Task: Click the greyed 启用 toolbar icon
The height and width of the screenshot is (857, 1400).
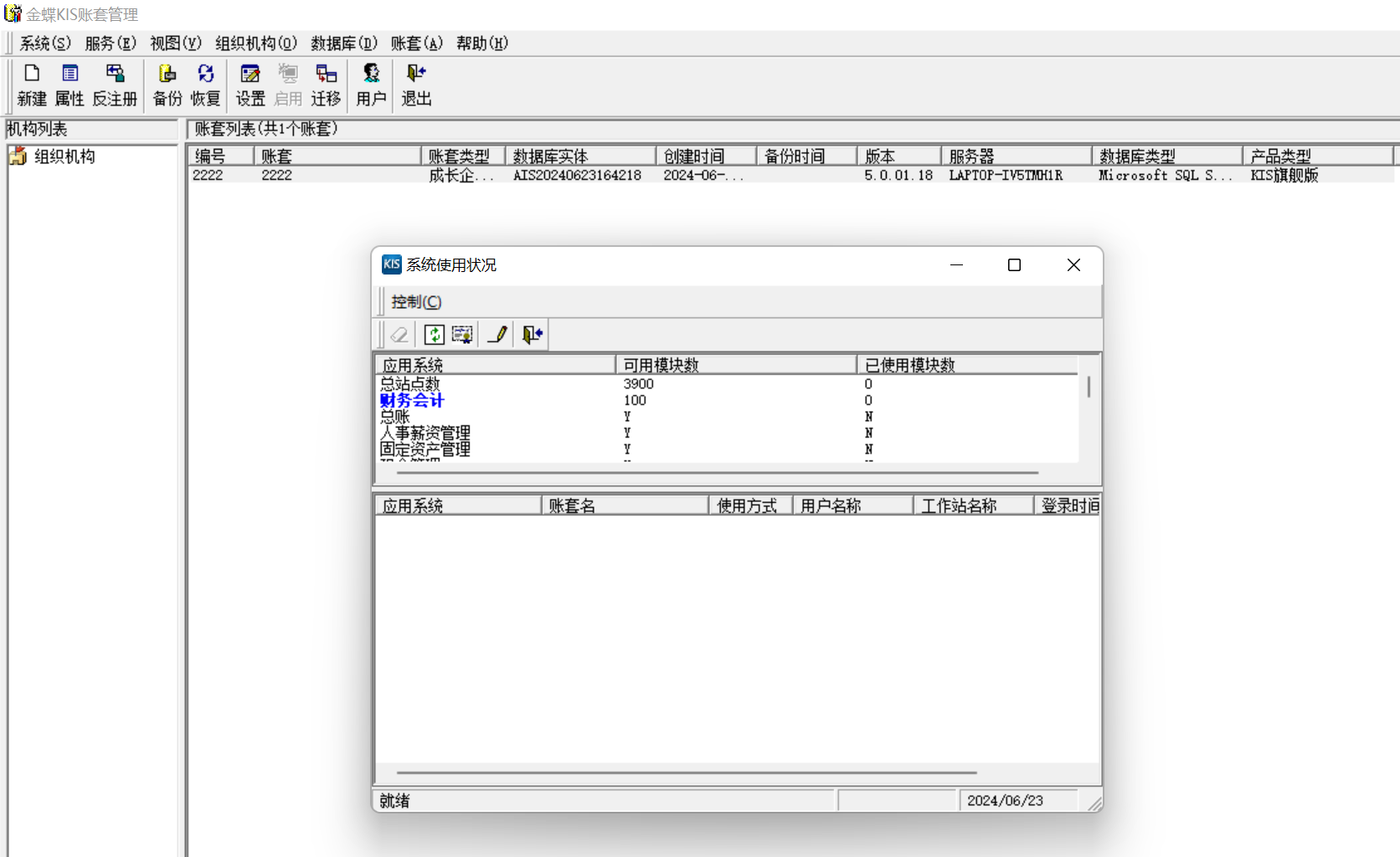Action: coord(288,85)
